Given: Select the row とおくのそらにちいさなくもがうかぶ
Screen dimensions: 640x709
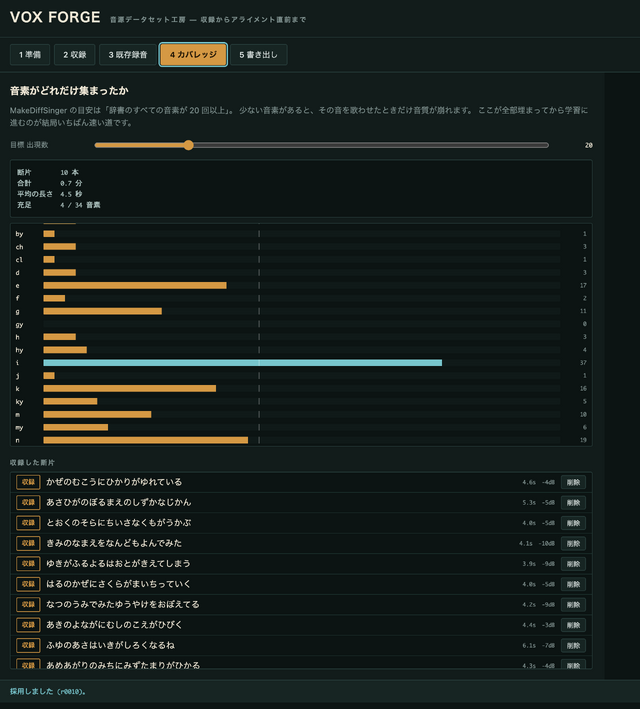Looking at the screenshot, I should click(301, 523).
